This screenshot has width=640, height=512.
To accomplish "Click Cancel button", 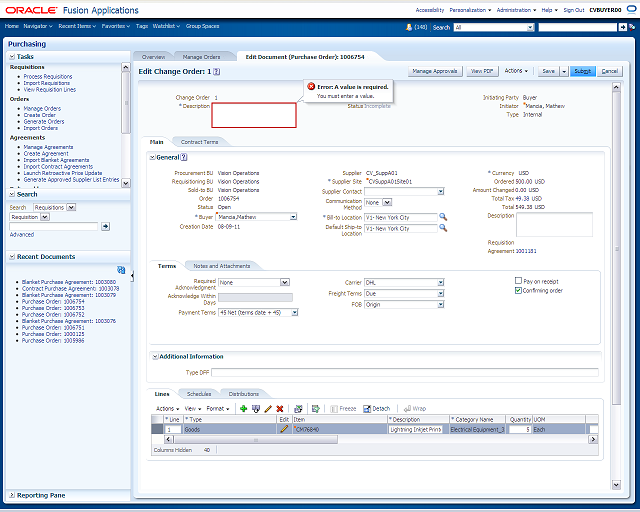I will click(x=610, y=71).
